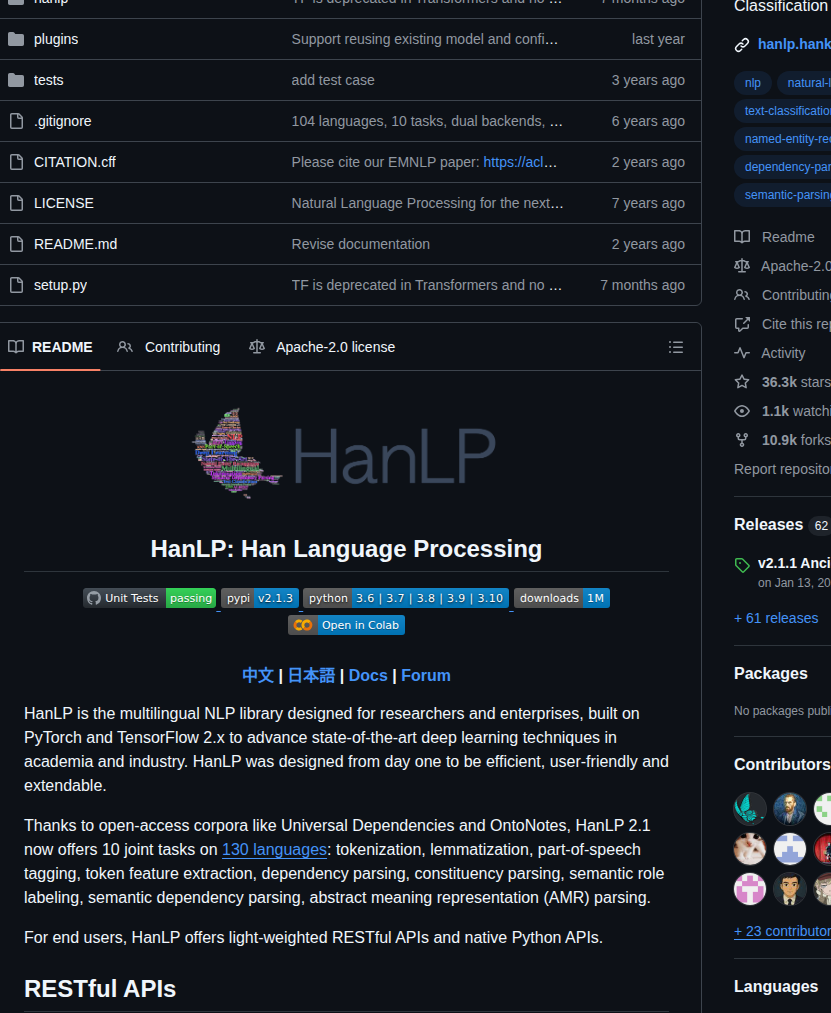Click the v2.1.1 release tag icon
The image size is (831, 1013).
point(742,565)
